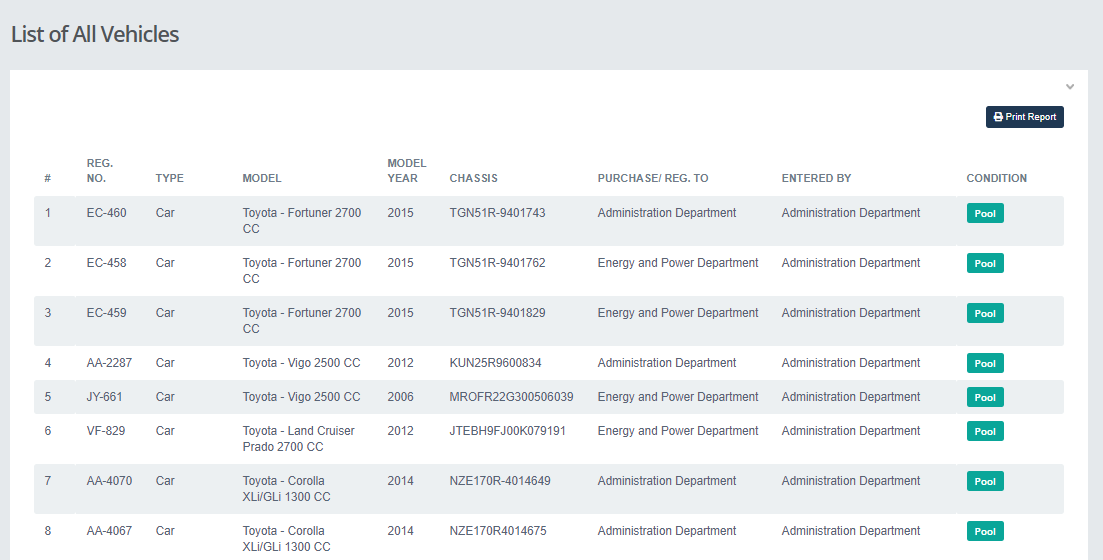Click the Chassis column header

click(x=473, y=178)
